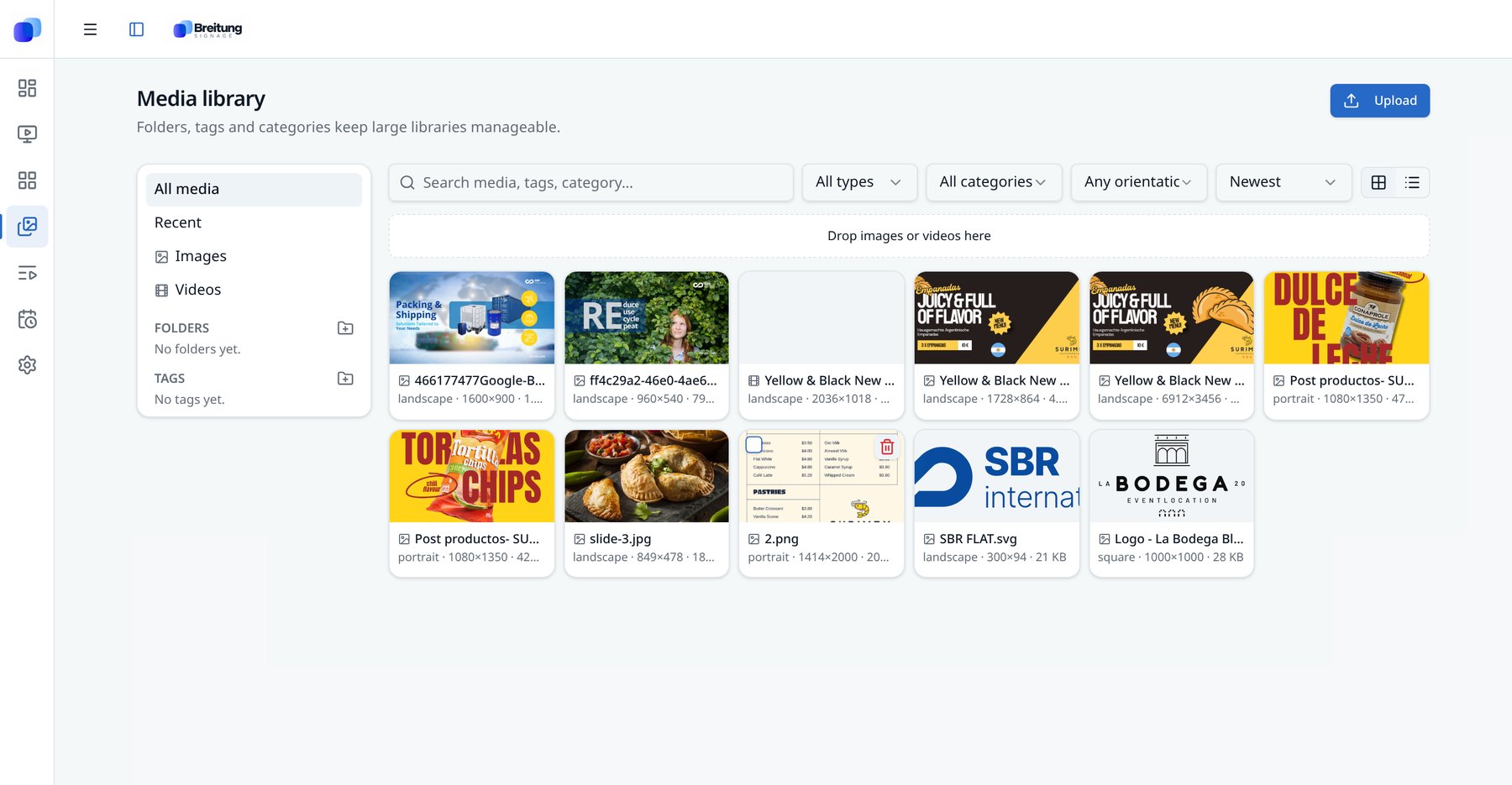Add a new folder with plus icon
Viewport: 1512px width, 785px height.
click(345, 328)
